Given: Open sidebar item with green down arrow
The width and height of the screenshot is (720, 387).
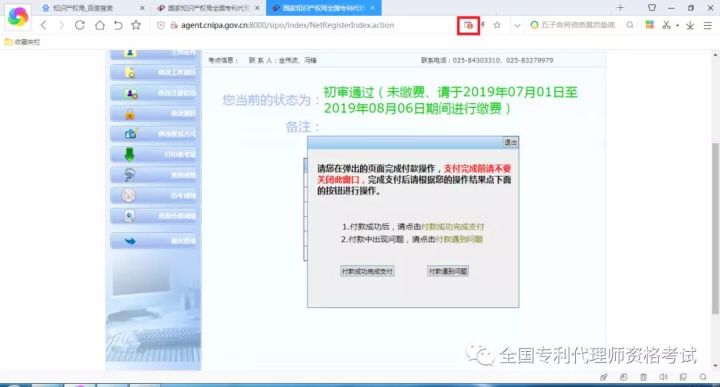Looking at the screenshot, I should click(x=154, y=154).
